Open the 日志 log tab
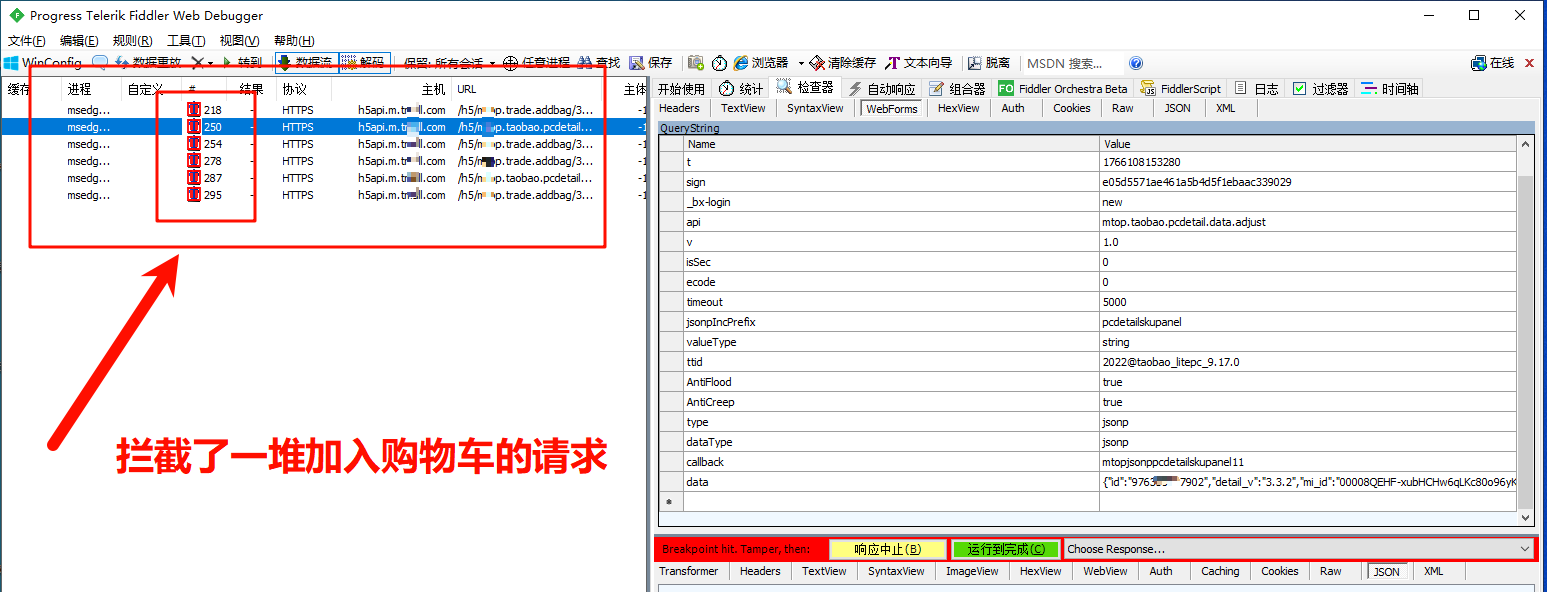 1256,89
